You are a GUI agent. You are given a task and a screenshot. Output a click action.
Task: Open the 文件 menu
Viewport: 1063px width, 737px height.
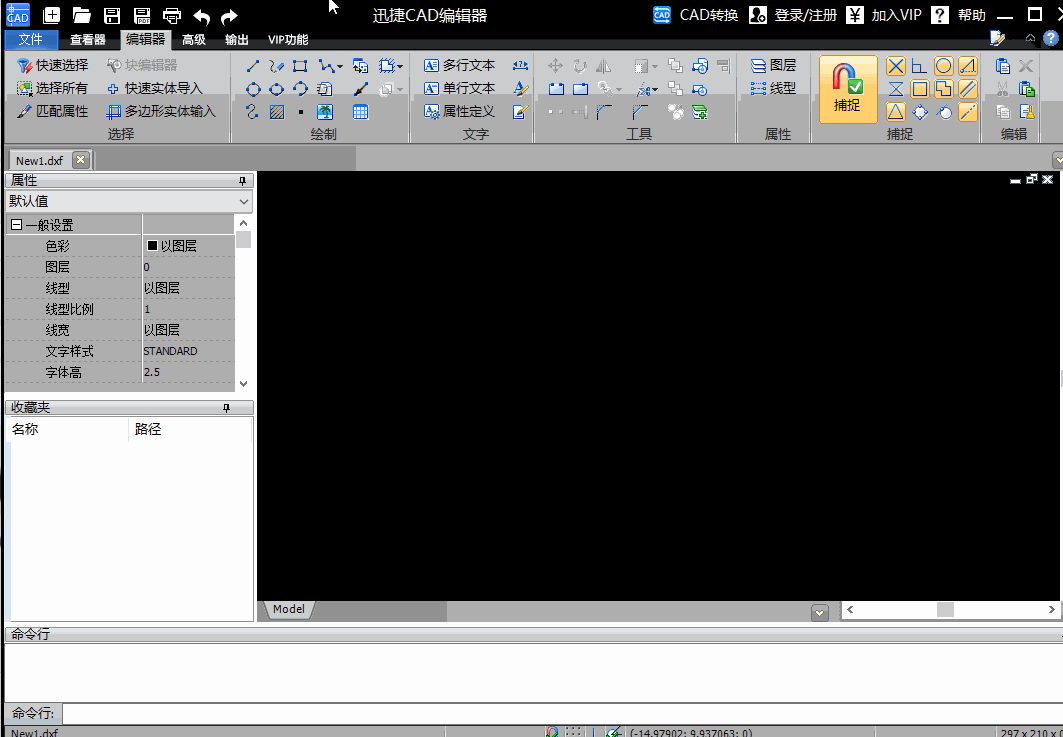[31, 40]
